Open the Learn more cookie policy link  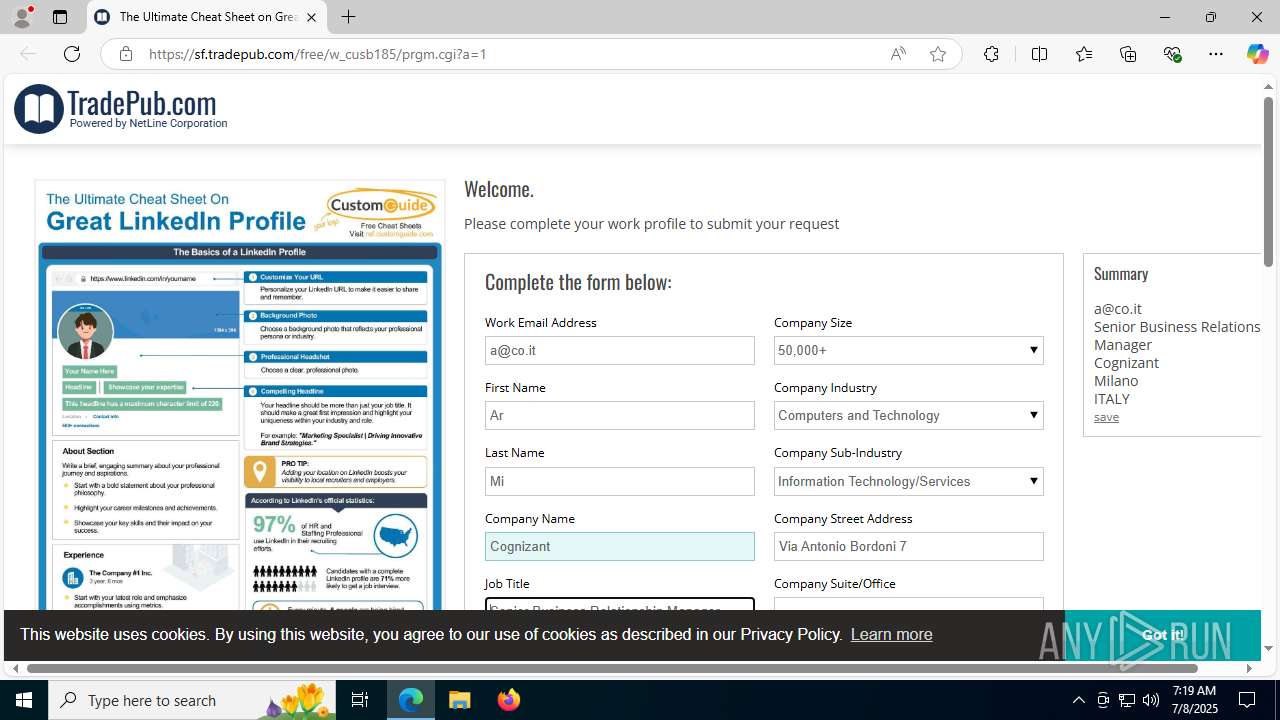[891, 634]
